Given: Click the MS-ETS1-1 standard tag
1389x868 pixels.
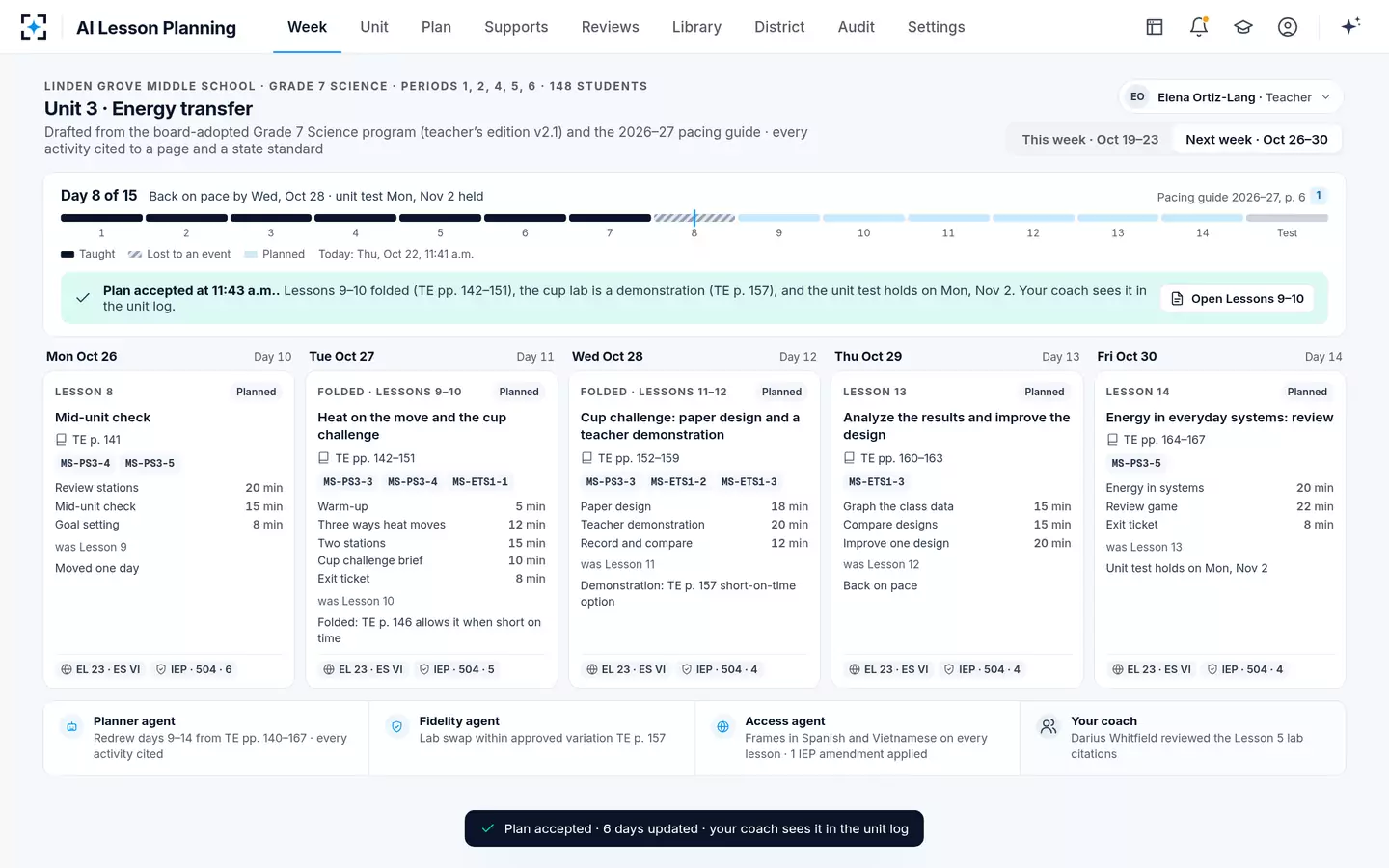Looking at the screenshot, I should pos(480,482).
